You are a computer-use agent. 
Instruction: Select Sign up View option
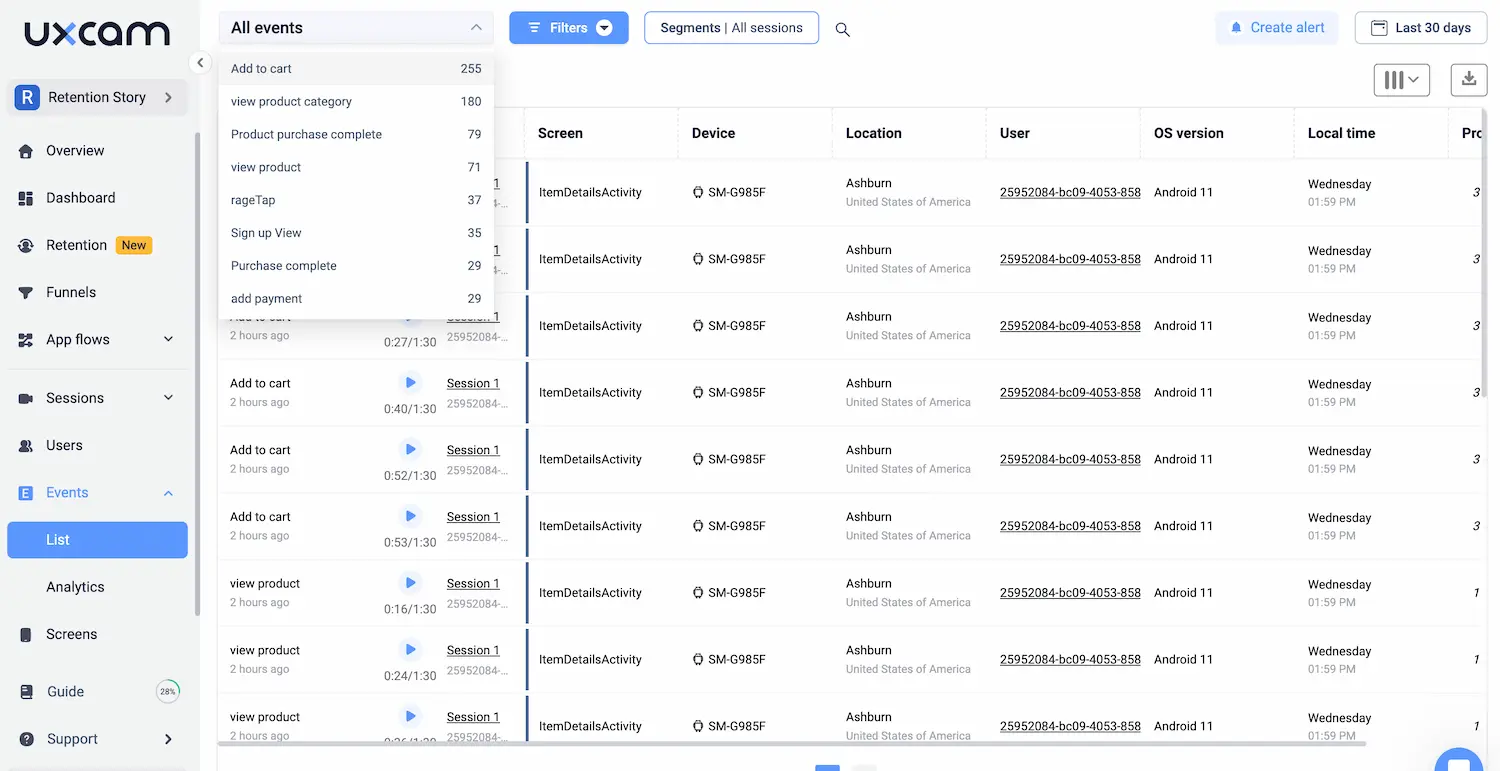click(x=356, y=234)
